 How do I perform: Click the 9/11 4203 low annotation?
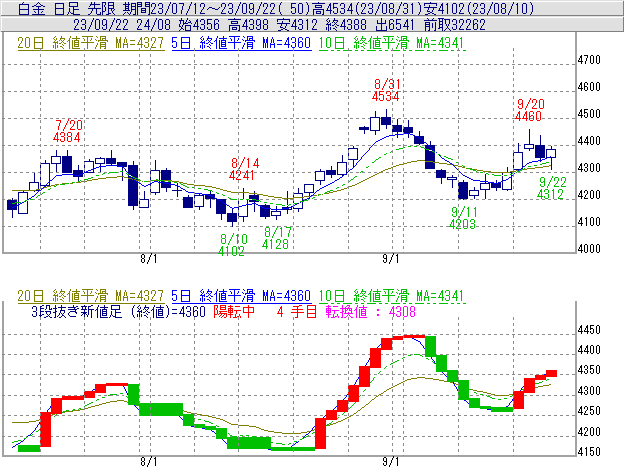click(x=462, y=218)
